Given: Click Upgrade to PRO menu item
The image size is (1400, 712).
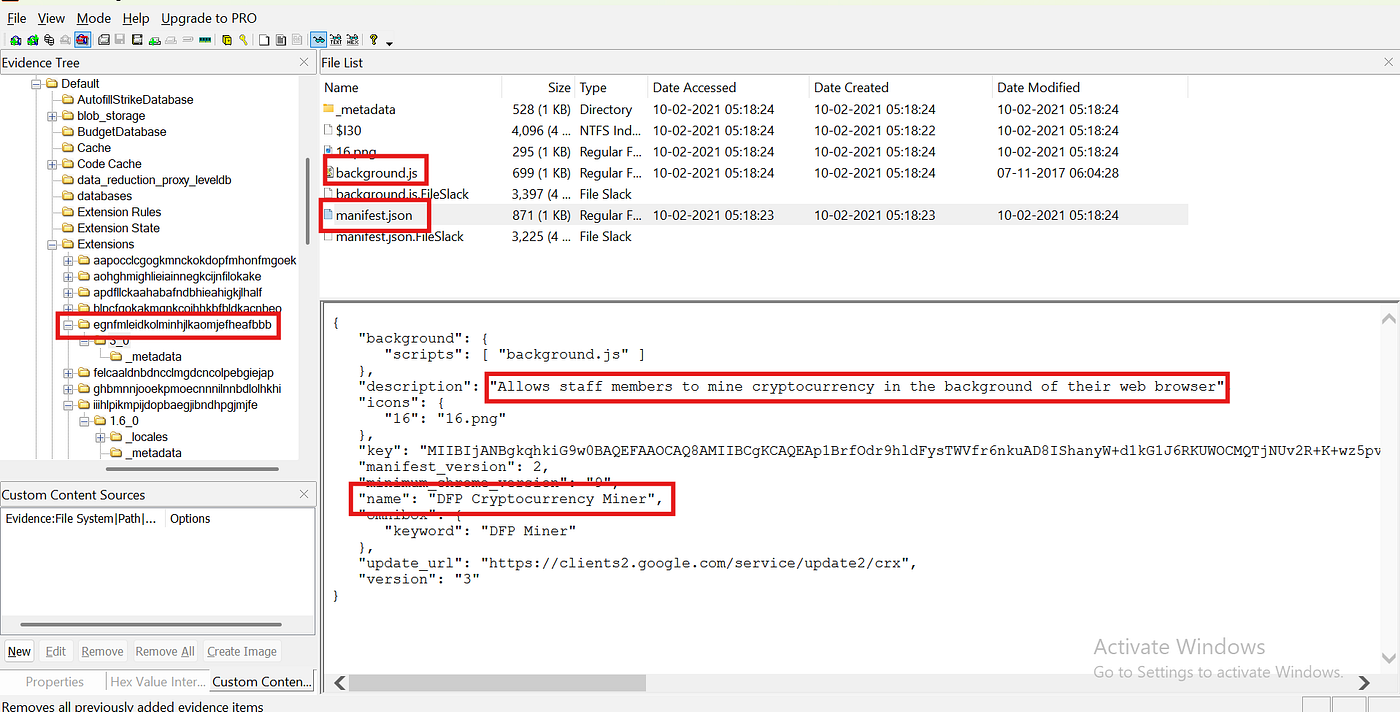Looking at the screenshot, I should click(x=209, y=18).
